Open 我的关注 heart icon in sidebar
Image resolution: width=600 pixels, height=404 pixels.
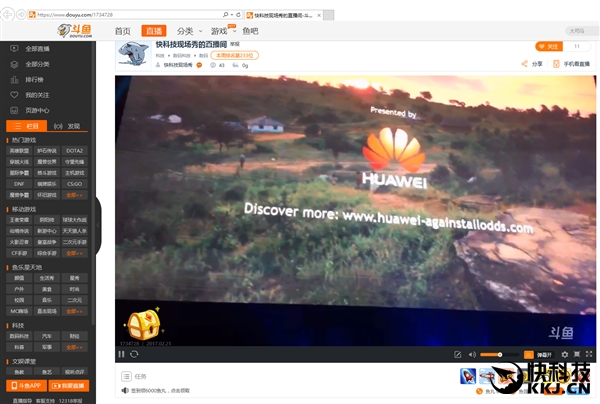coord(36,94)
